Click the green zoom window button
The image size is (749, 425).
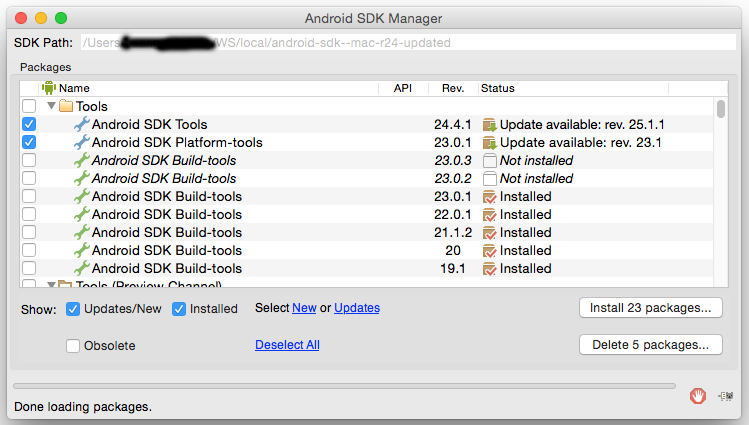(61, 18)
